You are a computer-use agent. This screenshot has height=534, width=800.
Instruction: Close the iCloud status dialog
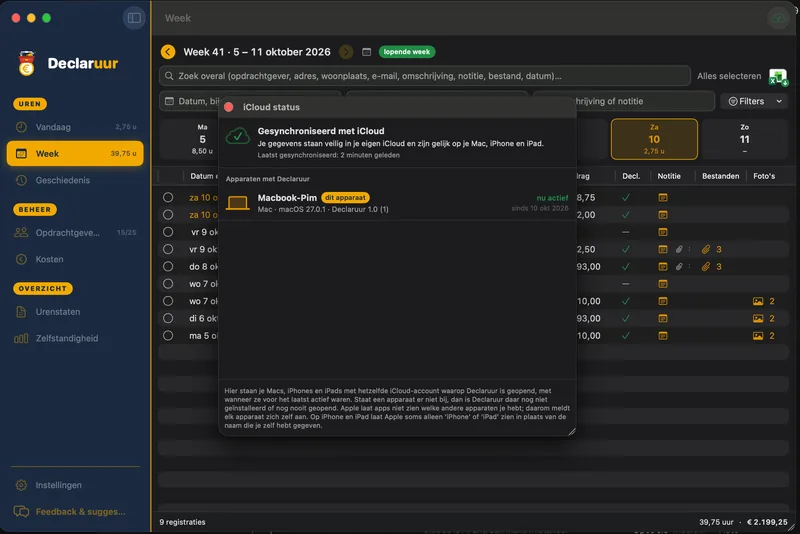[x=229, y=107]
